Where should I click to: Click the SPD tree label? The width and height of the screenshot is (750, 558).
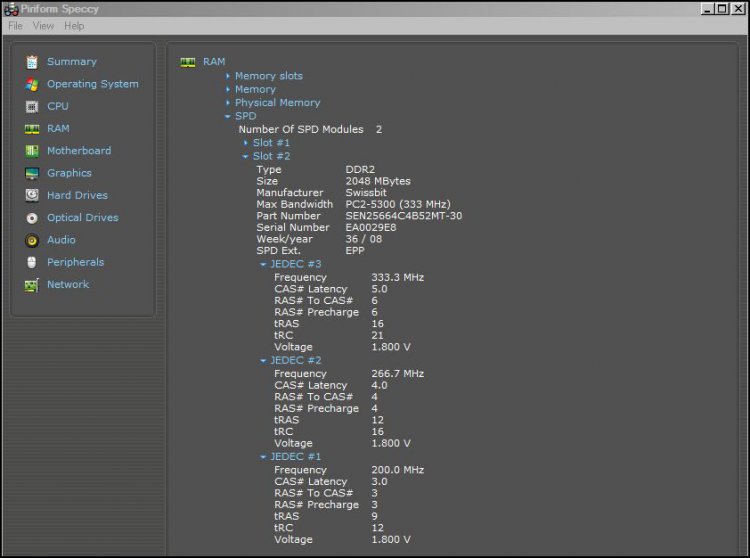point(246,116)
